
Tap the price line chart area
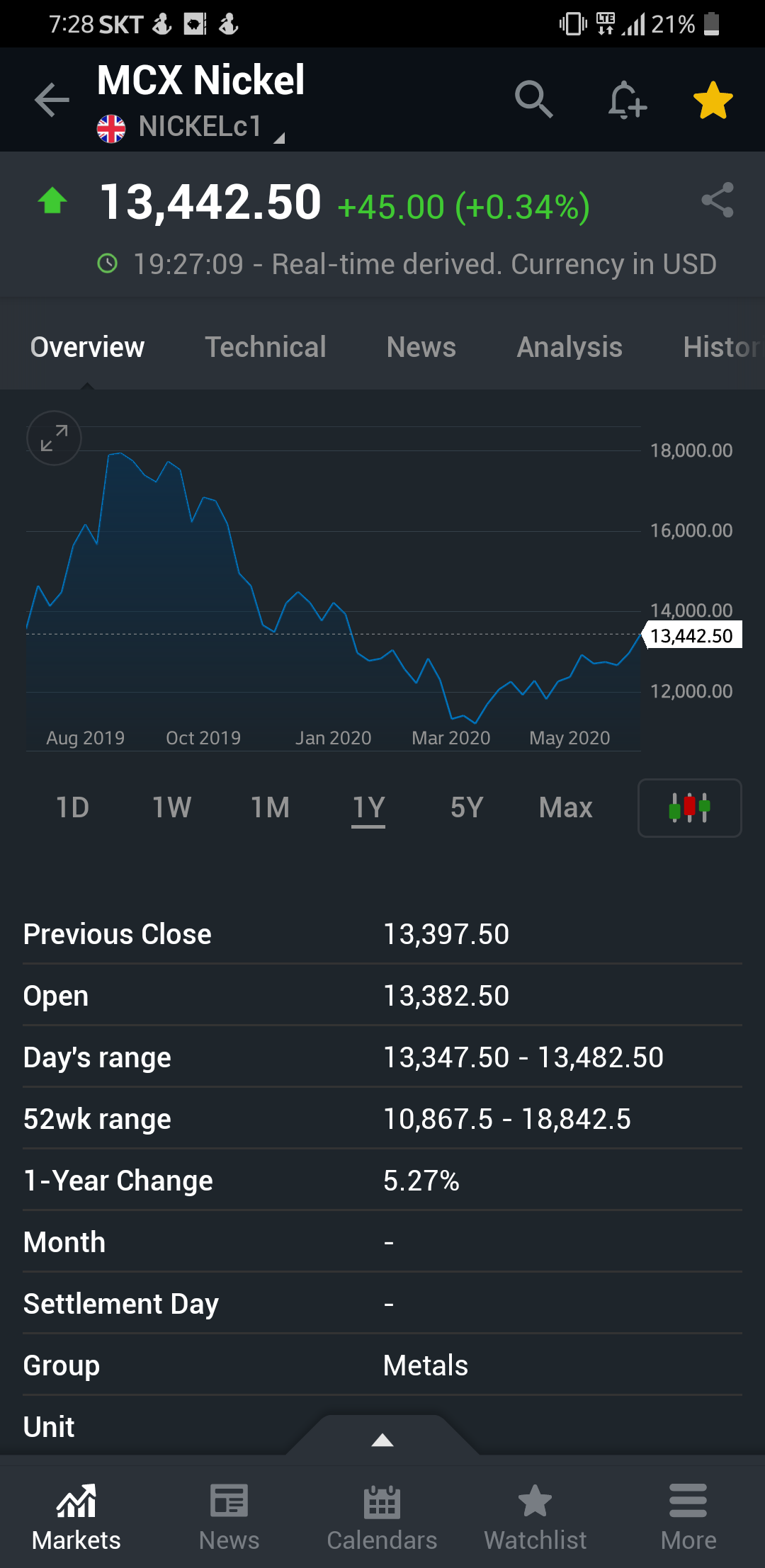tap(334, 588)
